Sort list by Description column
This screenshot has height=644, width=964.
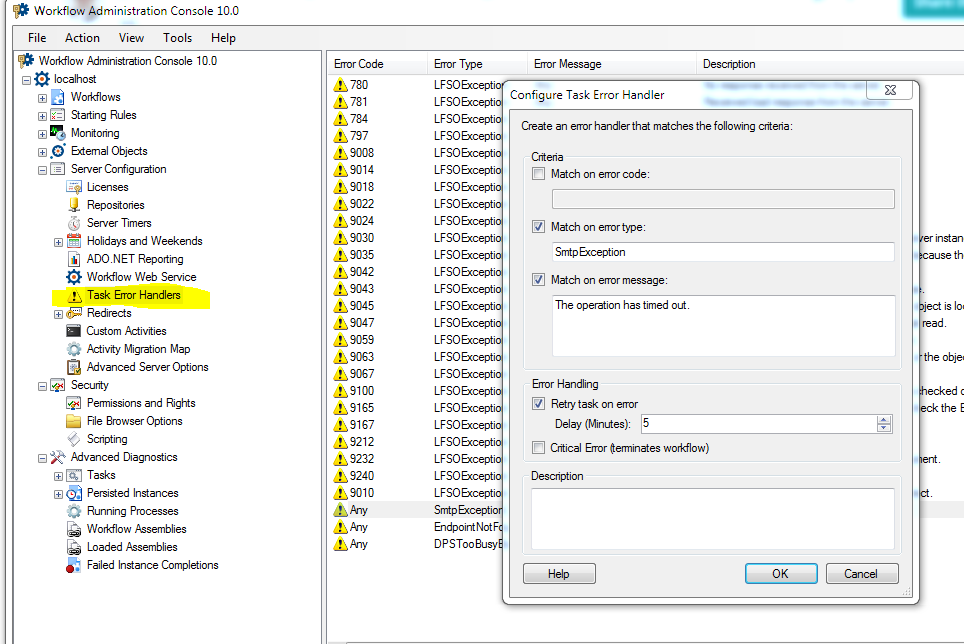point(830,64)
